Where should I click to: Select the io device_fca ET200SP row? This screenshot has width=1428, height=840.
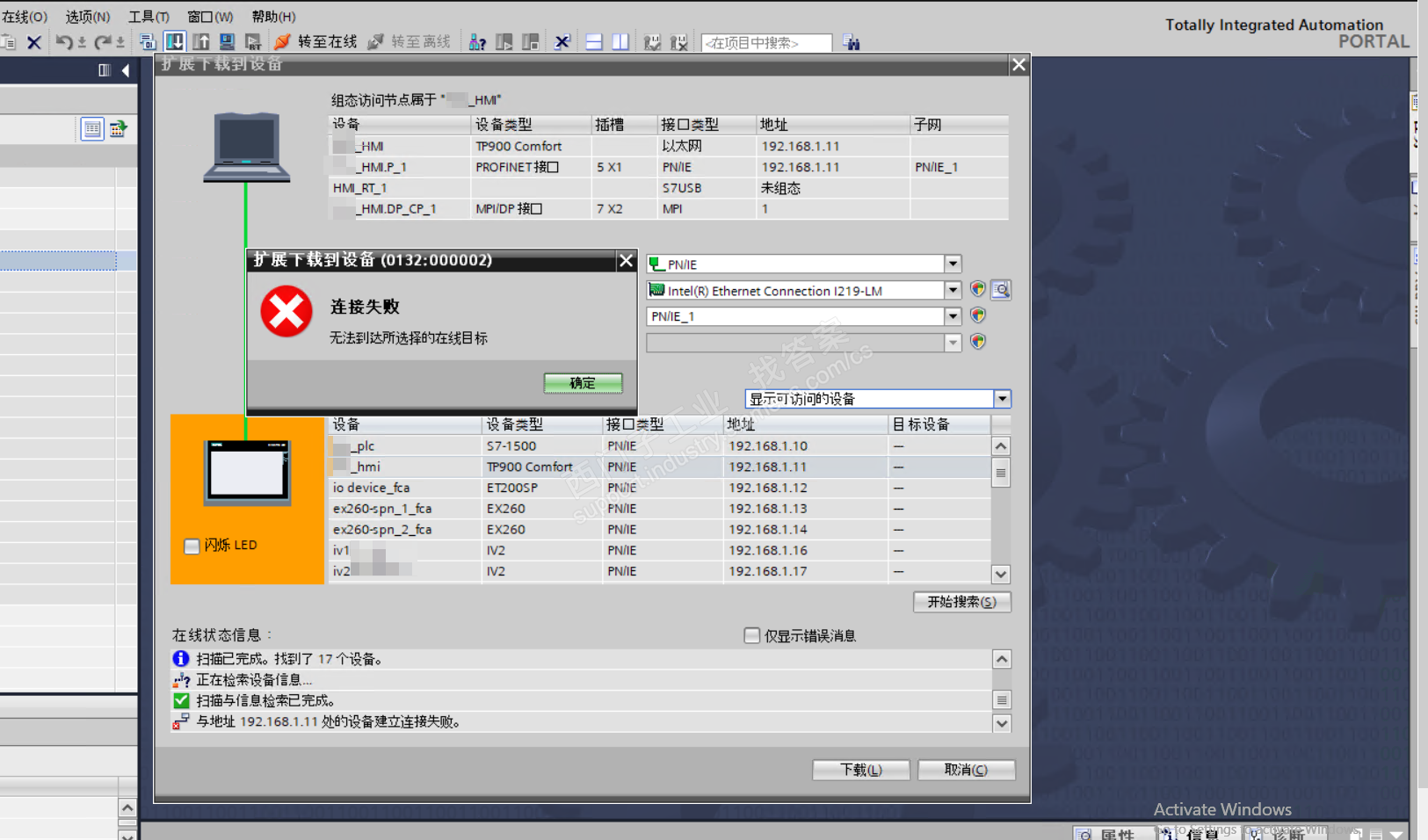coord(660,488)
